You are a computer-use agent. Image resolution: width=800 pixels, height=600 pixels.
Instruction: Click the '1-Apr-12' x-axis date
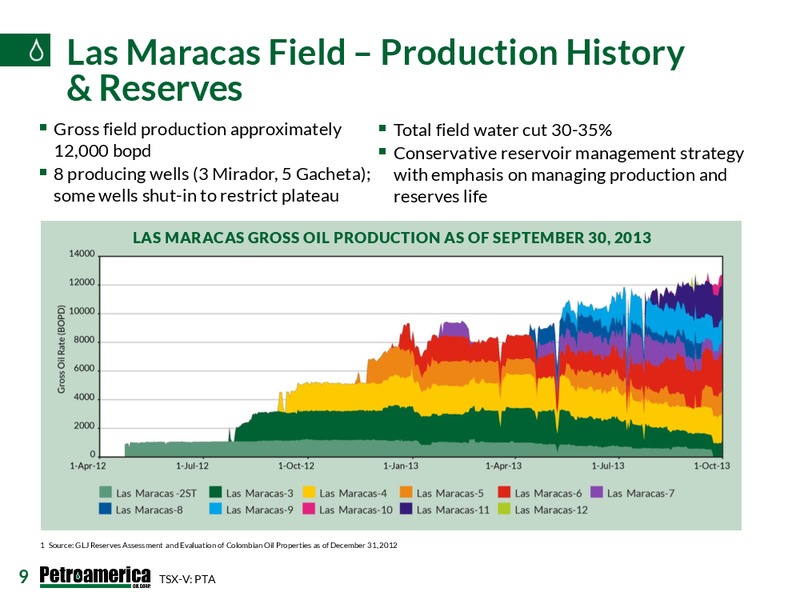tap(88, 466)
